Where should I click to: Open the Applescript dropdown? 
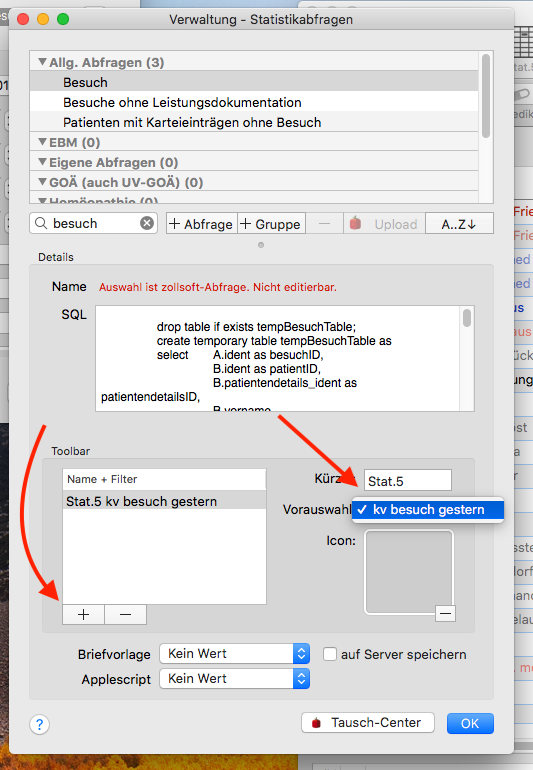[234, 679]
